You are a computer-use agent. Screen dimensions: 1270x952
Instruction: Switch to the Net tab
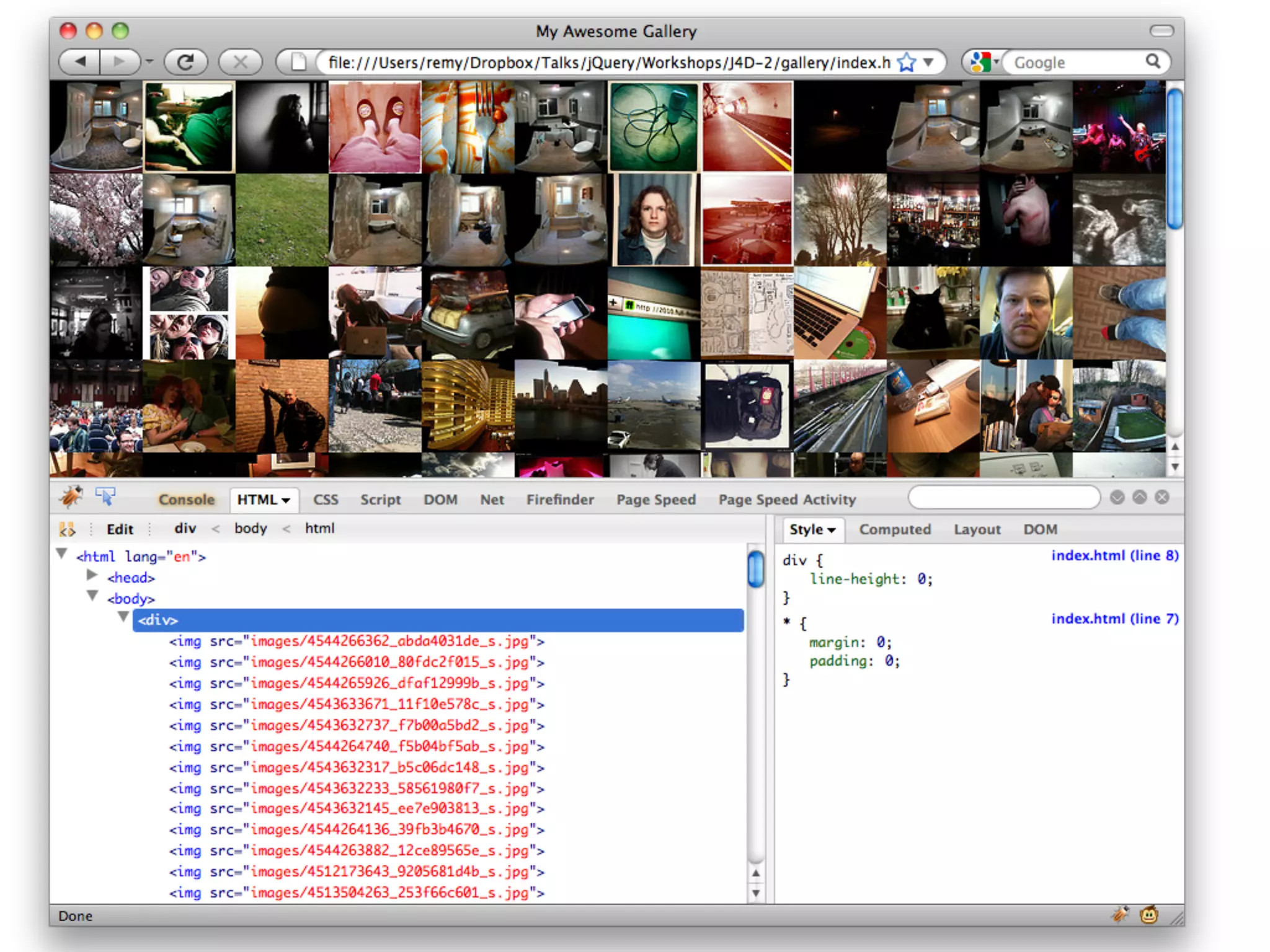[492, 500]
